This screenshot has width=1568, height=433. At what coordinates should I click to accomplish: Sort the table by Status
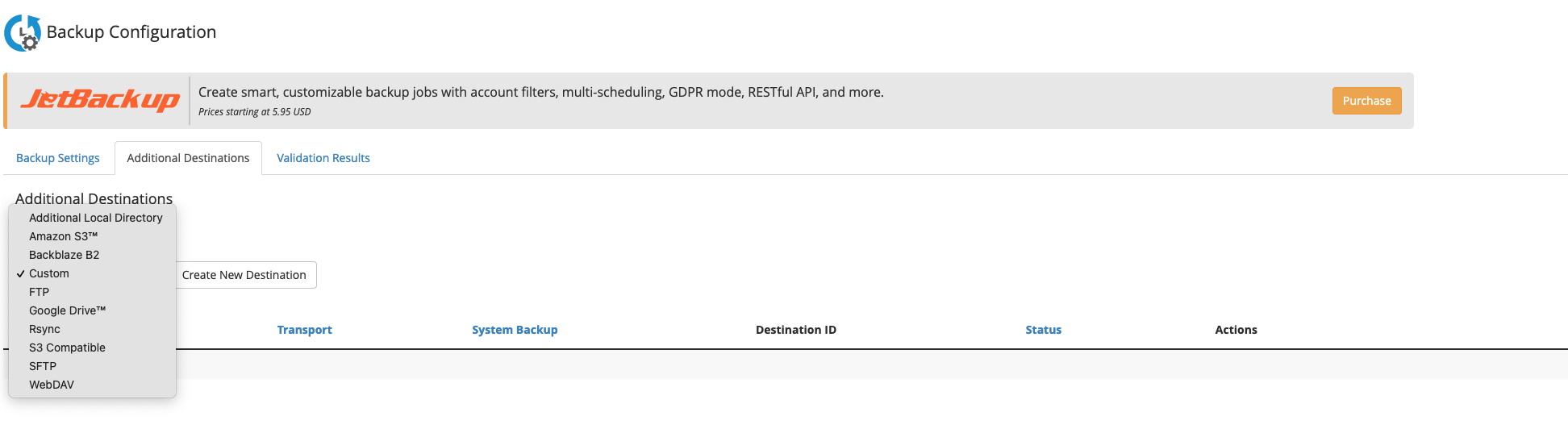(x=1043, y=330)
